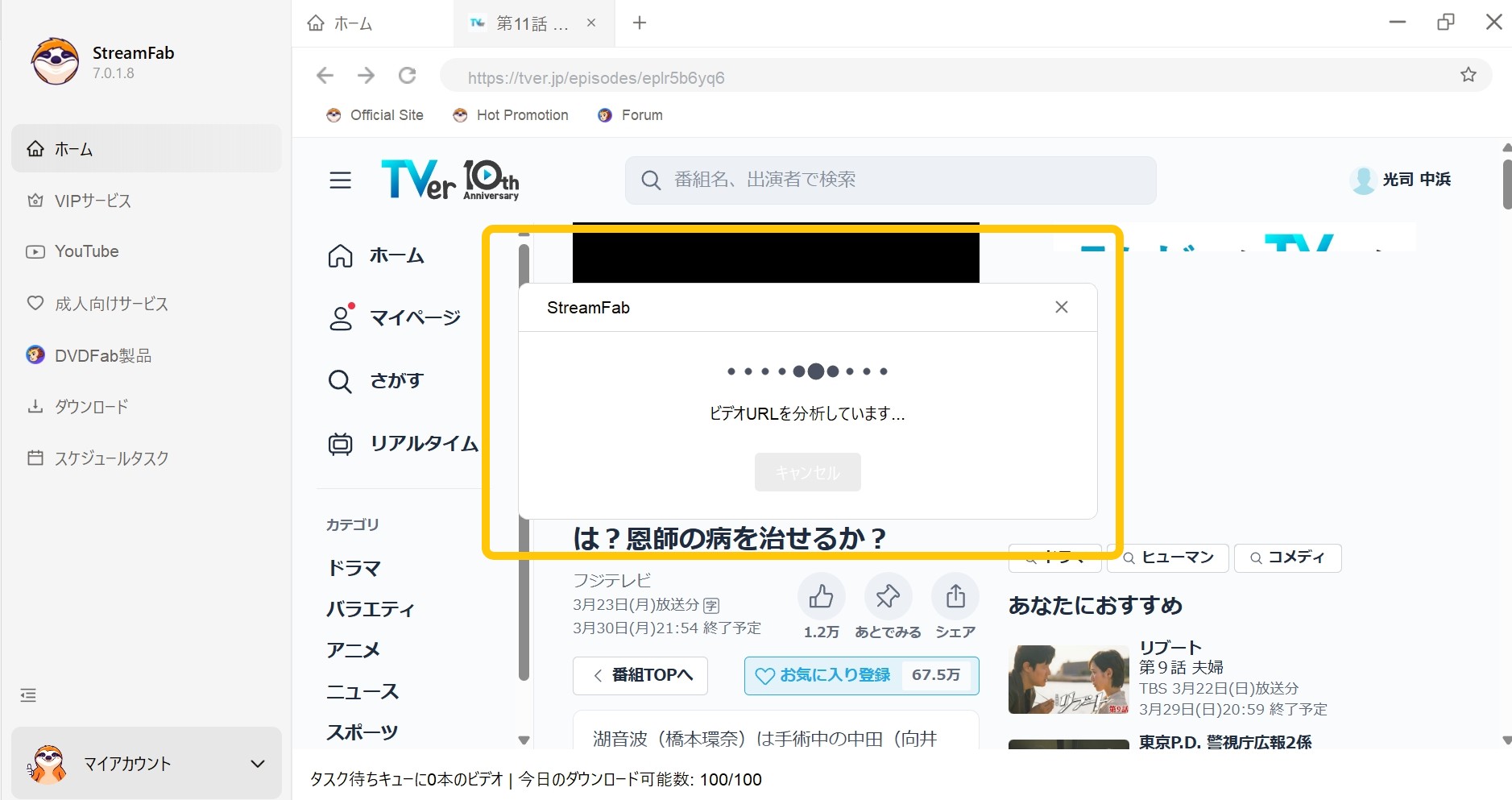Viewport: 1512px width, 800px height.
Task: Open the DVDFab製品 section
Action: tap(103, 355)
